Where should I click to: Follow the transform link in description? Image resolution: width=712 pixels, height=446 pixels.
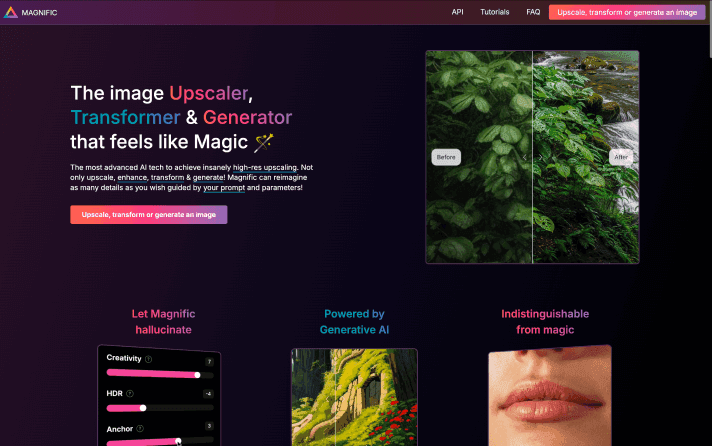click(167, 178)
